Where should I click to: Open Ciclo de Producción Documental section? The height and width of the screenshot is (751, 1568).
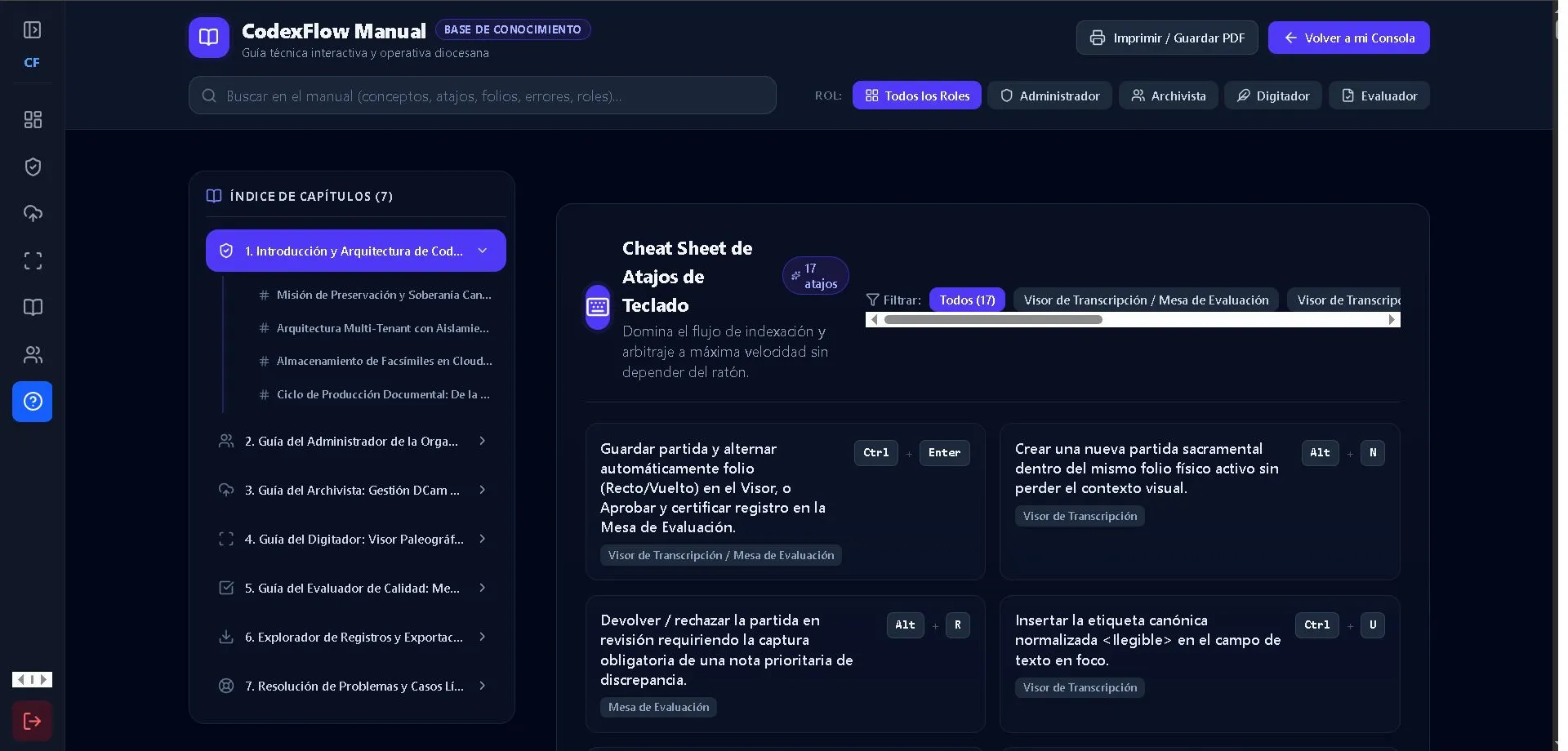pyautogui.click(x=375, y=394)
